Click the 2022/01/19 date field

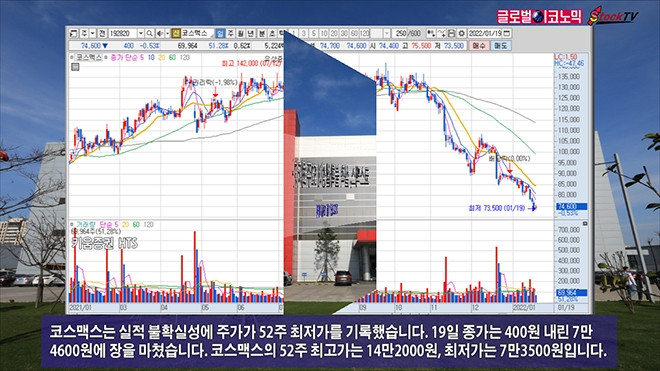(485, 33)
